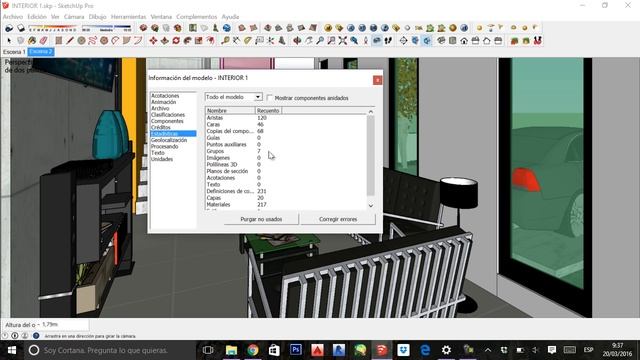
Task: Pick the Paint Bucket tool
Action: [32, 40]
